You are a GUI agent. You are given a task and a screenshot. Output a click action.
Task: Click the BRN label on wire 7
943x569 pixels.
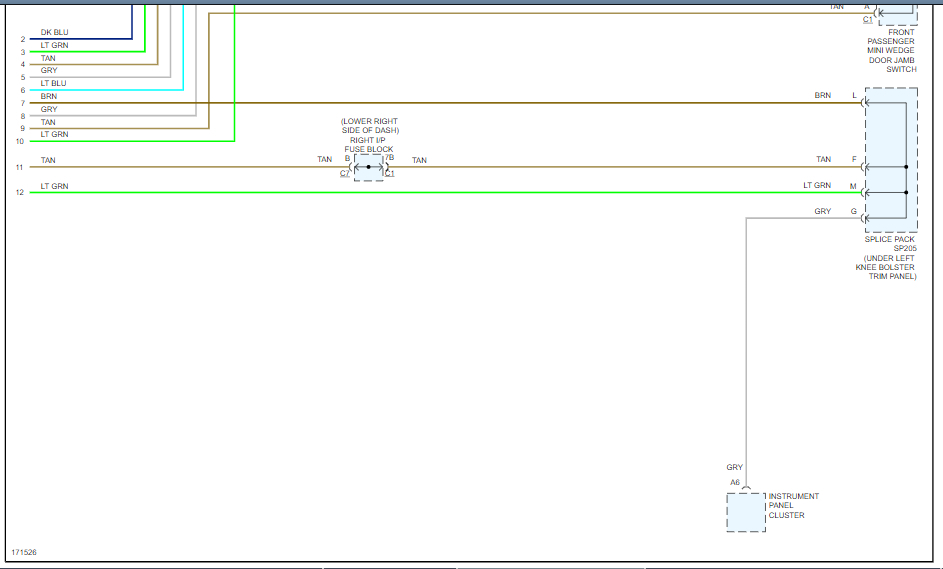tap(49, 96)
